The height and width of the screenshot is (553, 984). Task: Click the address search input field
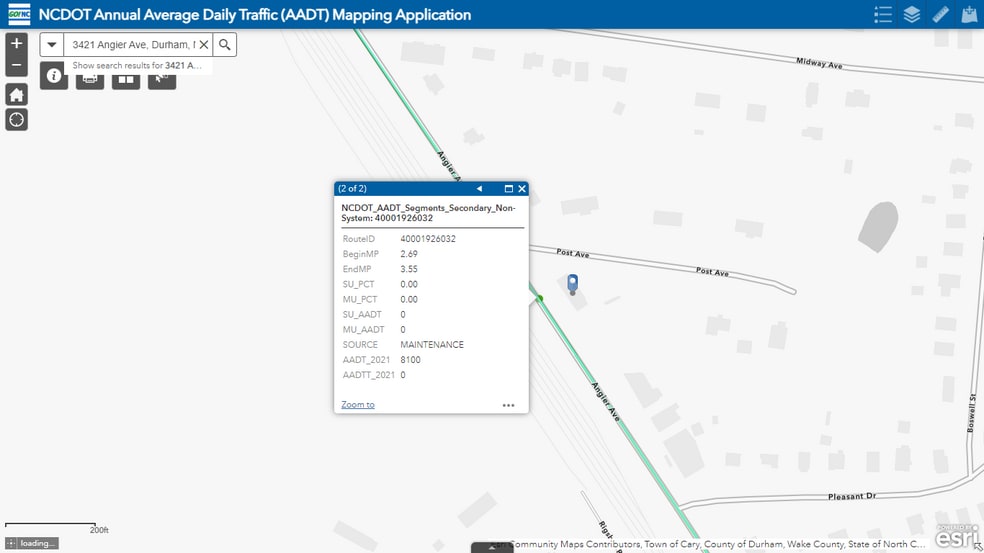132,45
